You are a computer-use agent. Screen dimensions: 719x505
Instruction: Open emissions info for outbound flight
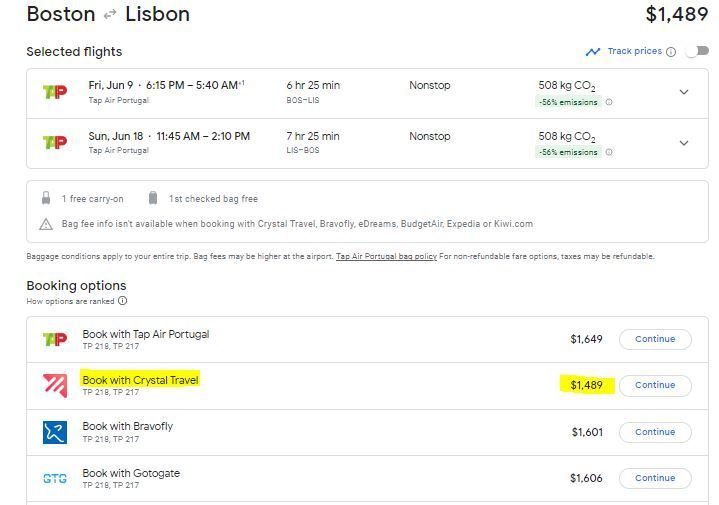(609, 102)
